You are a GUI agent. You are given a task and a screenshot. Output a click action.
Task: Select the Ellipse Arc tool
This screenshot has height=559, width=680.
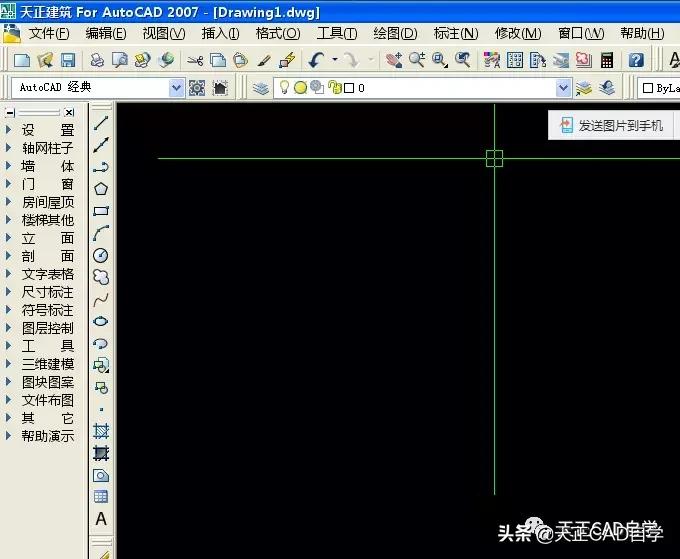pyautogui.click(x=101, y=343)
